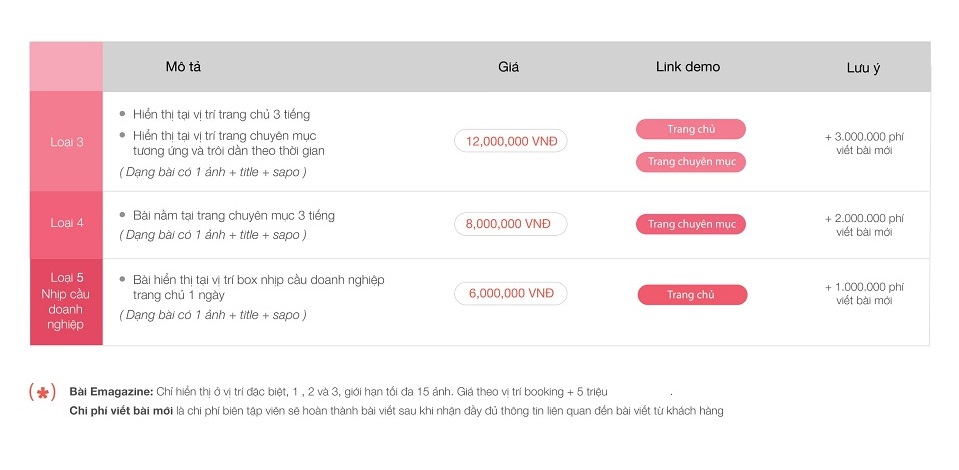Click the Lưu ý column header
Image resolution: width=959 pixels, height=470 pixels.
click(x=862, y=68)
